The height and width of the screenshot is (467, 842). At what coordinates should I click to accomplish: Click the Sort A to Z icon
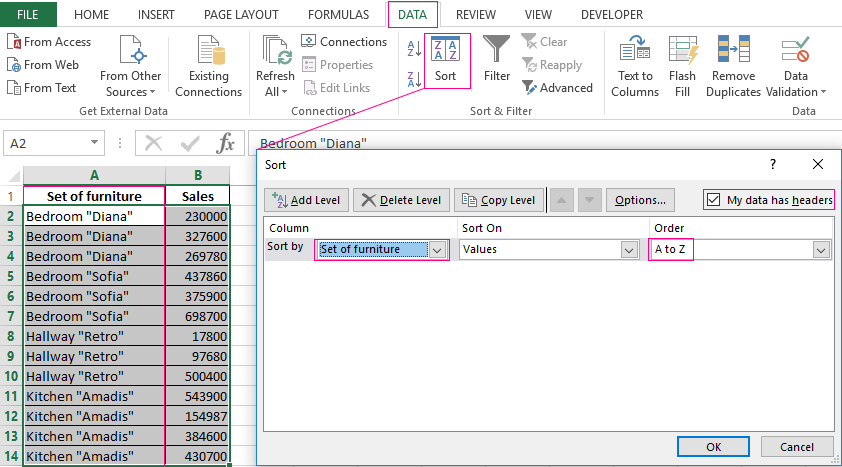click(414, 49)
